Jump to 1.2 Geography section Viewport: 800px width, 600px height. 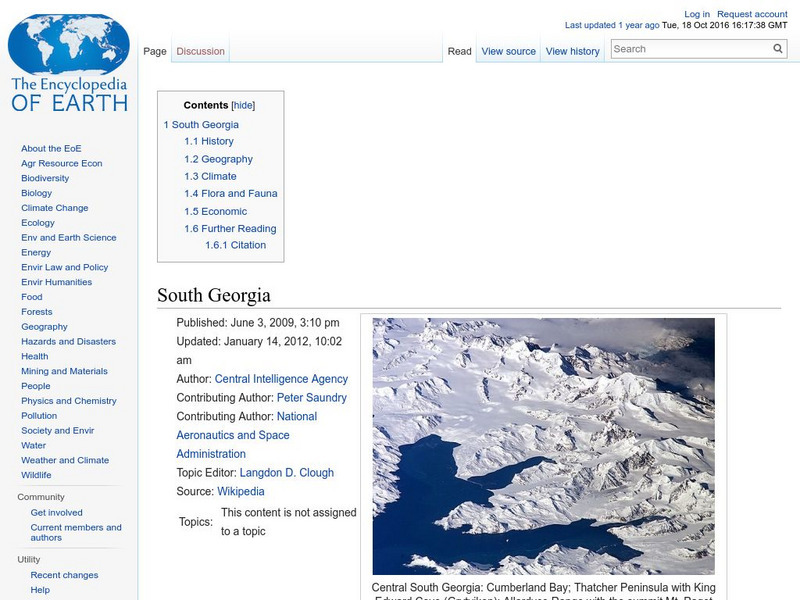(x=218, y=159)
